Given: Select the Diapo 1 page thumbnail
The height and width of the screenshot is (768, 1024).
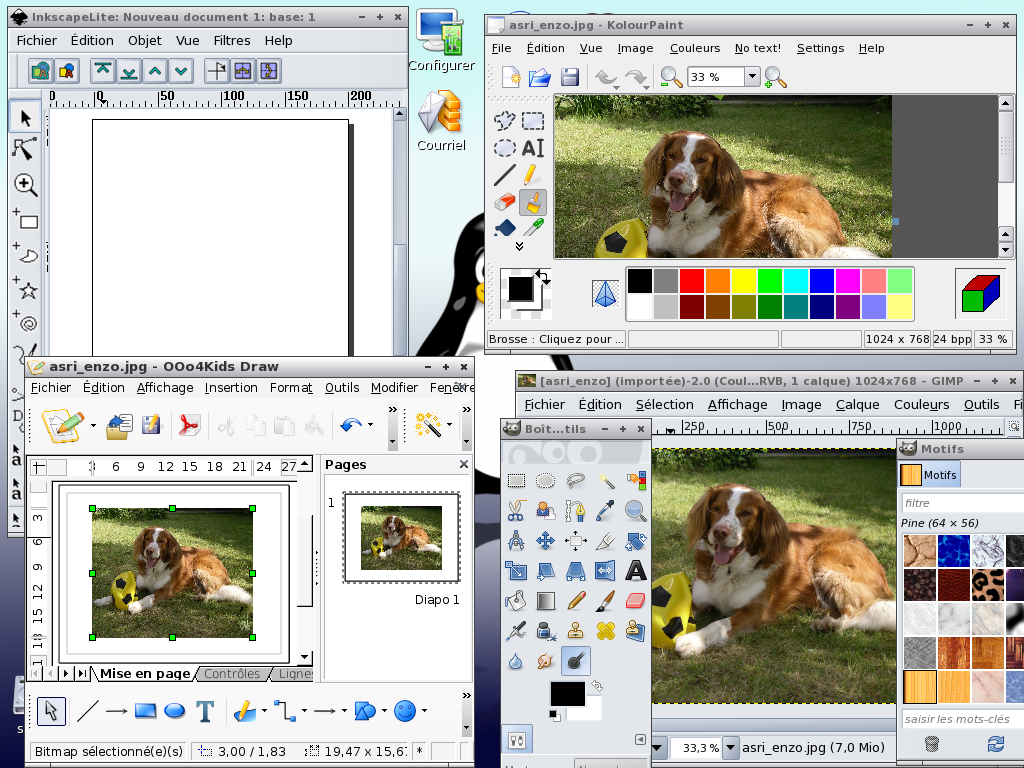Looking at the screenshot, I should (x=402, y=537).
